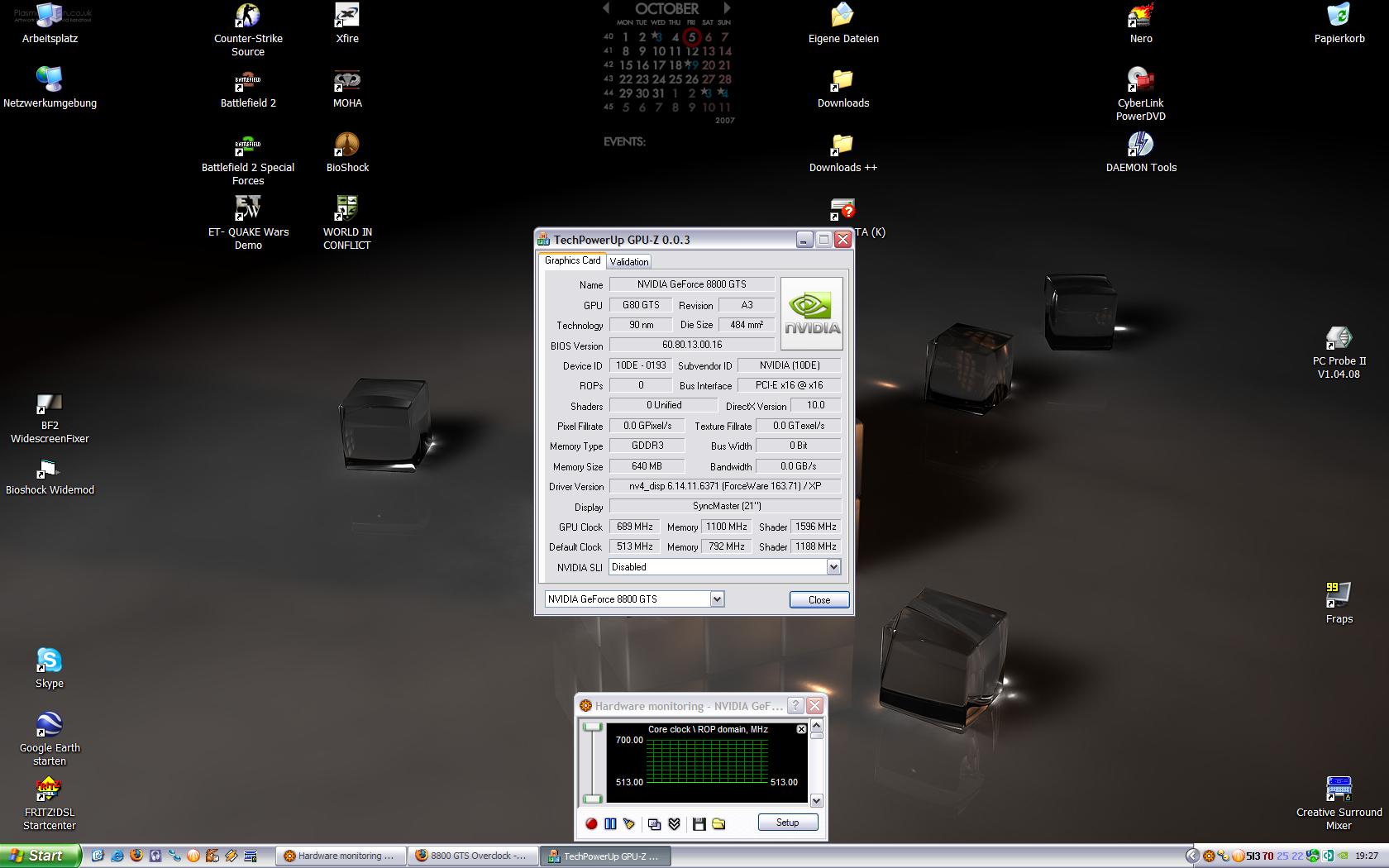Select the Xfire desktop icon
The image size is (1389, 868).
tap(347, 23)
